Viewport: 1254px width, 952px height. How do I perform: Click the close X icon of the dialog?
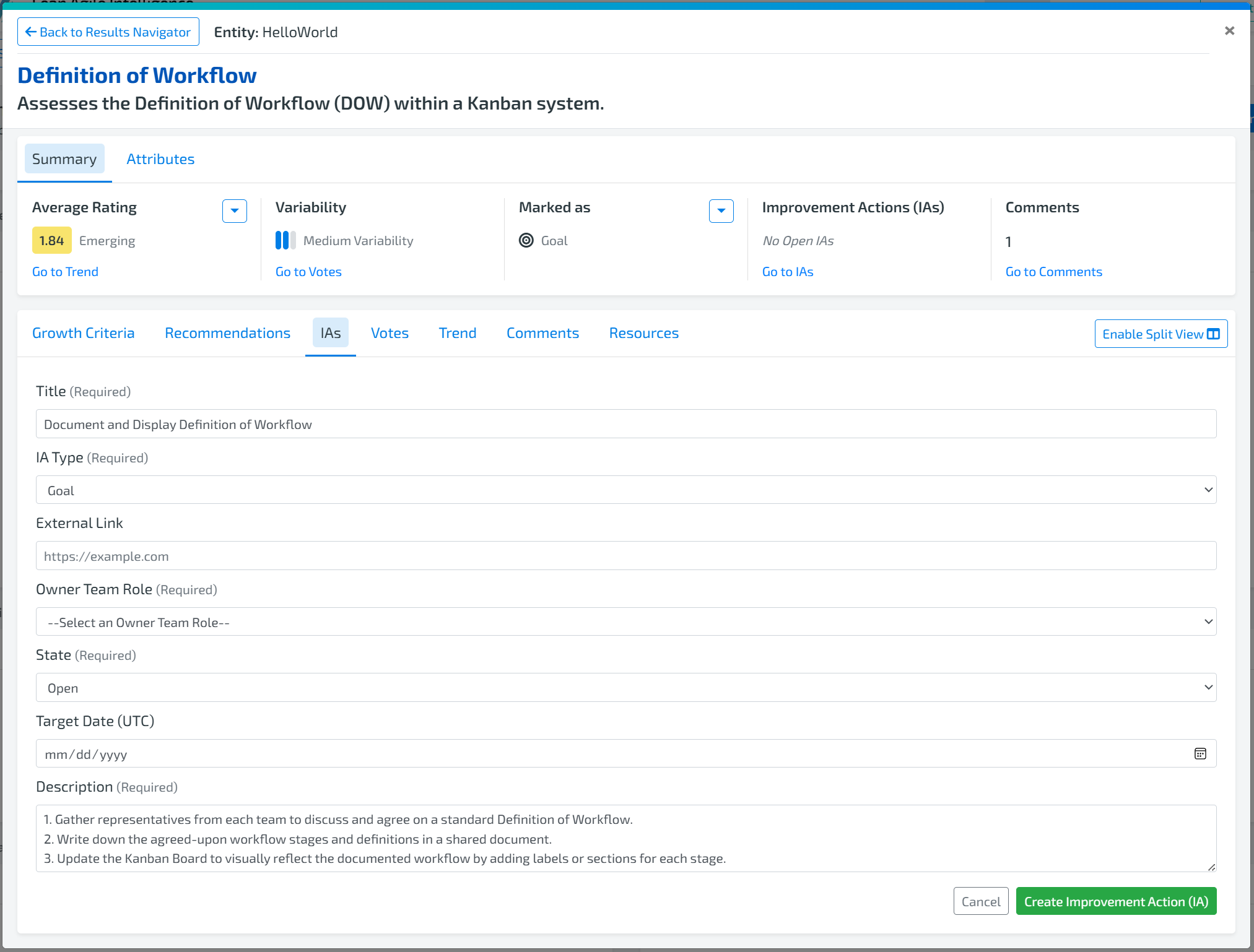click(x=1229, y=31)
